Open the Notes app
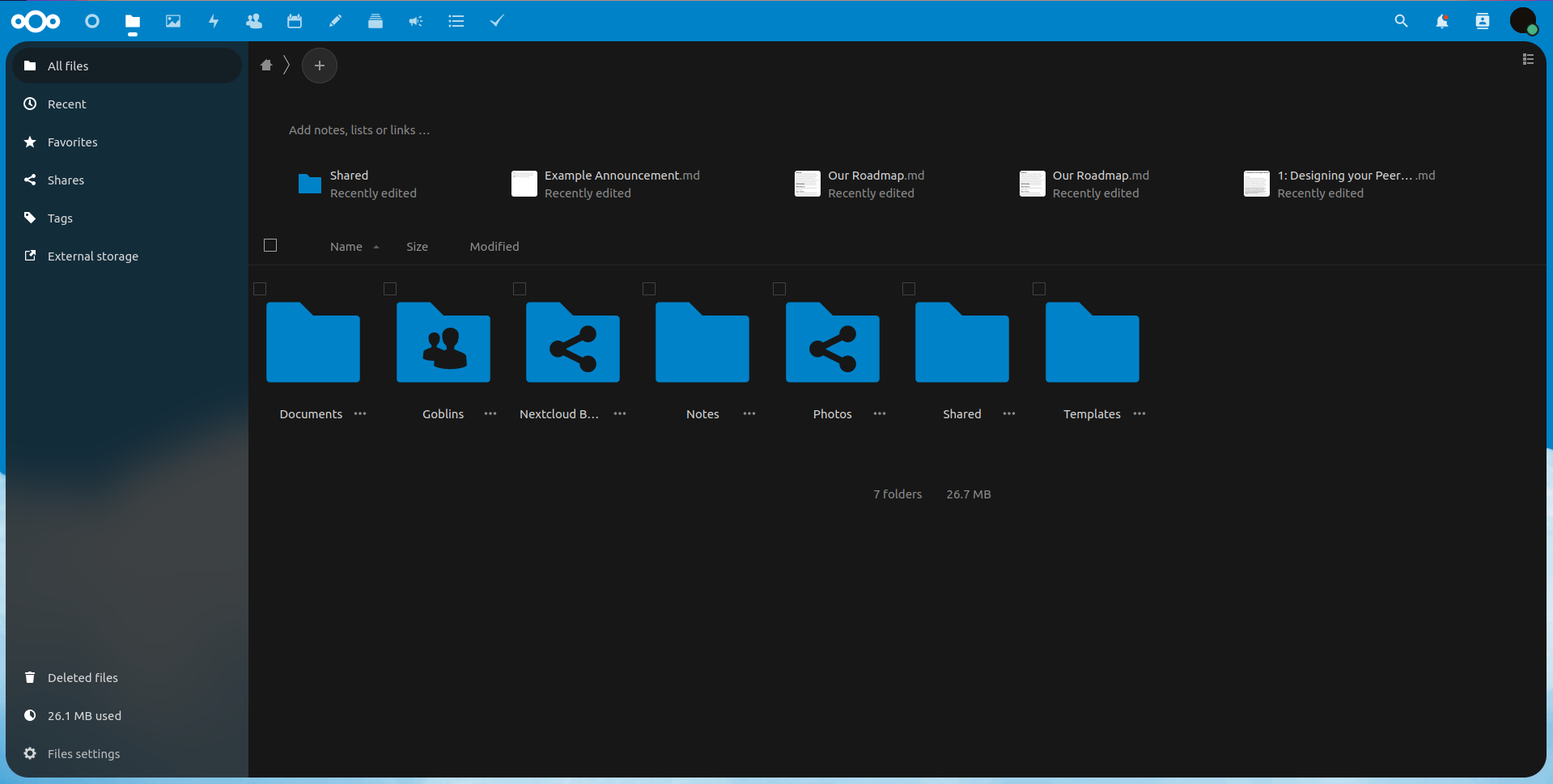The image size is (1553, 784). pyautogui.click(x=335, y=21)
